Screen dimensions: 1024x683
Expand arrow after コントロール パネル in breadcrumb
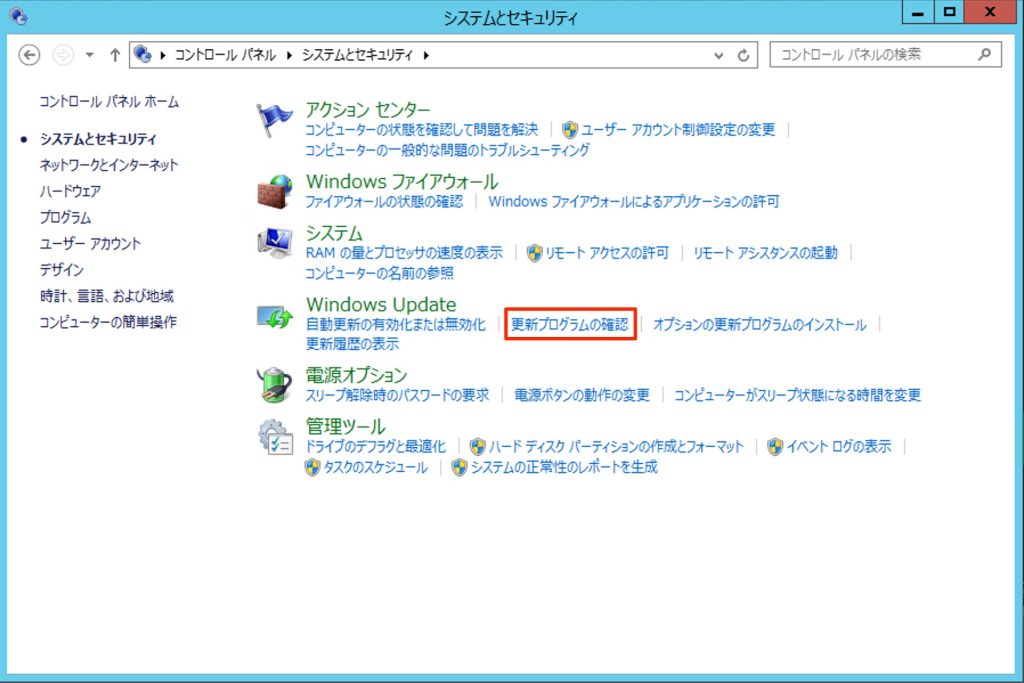tap(289, 55)
